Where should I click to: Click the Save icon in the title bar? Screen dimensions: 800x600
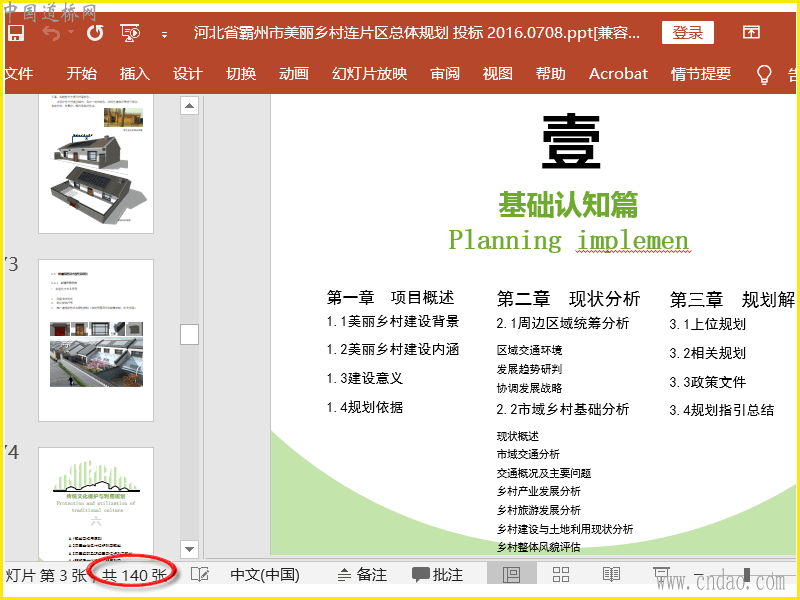16,33
